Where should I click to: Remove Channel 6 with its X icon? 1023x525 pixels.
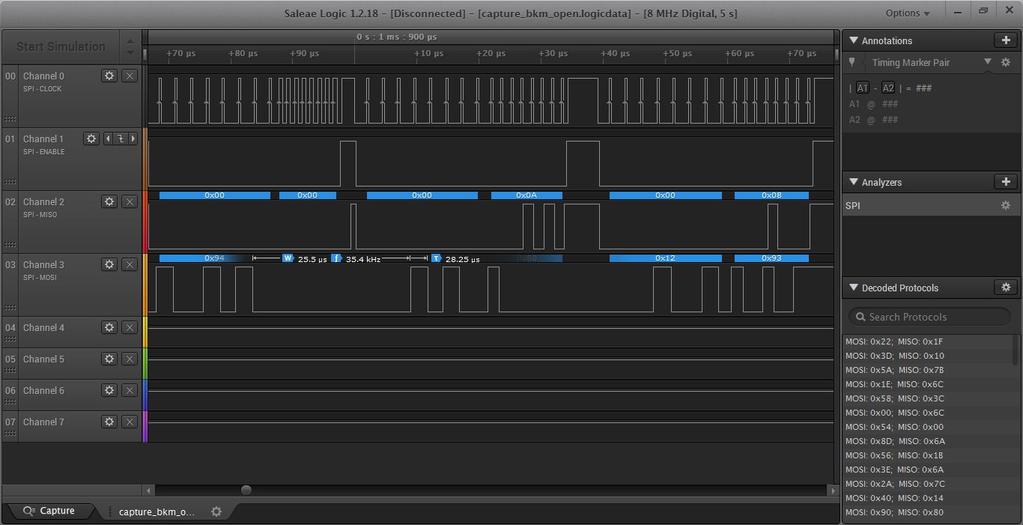pos(130,390)
